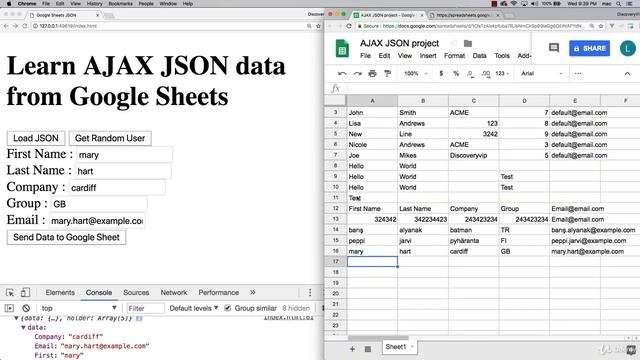The height and width of the screenshot is (360, 640).
Task: Click the undo icon in Sheets toolbar
Action: click(x=342, y=74)
